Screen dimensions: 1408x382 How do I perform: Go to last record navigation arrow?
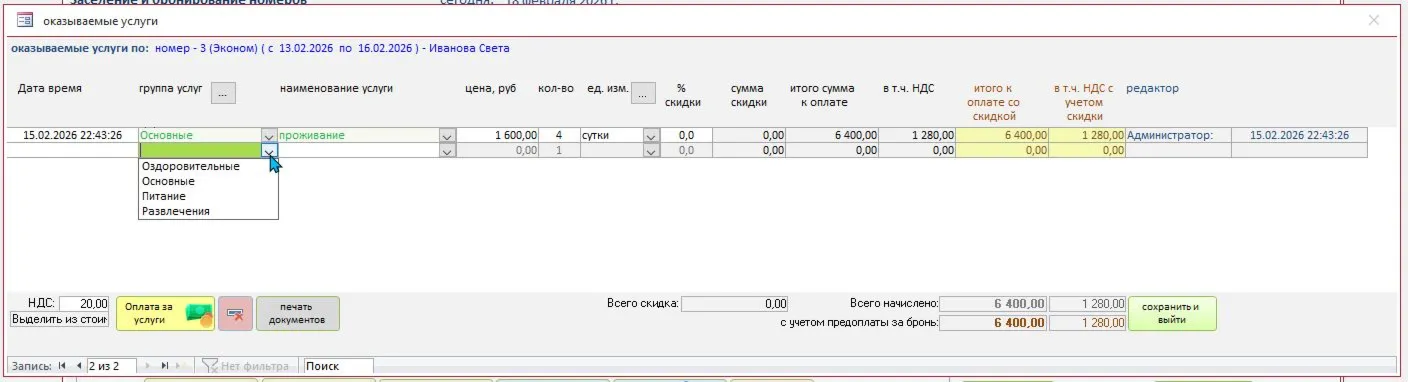(165, 366)
